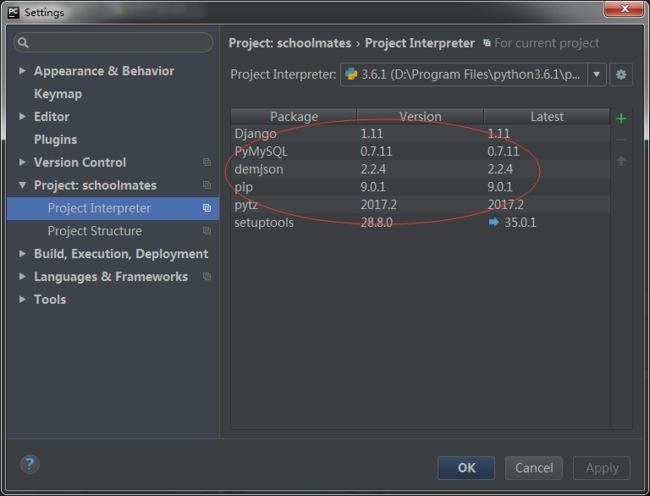Click the copy icon beside Version Control
The image size is (650, 496).
(x=207, y=162)
